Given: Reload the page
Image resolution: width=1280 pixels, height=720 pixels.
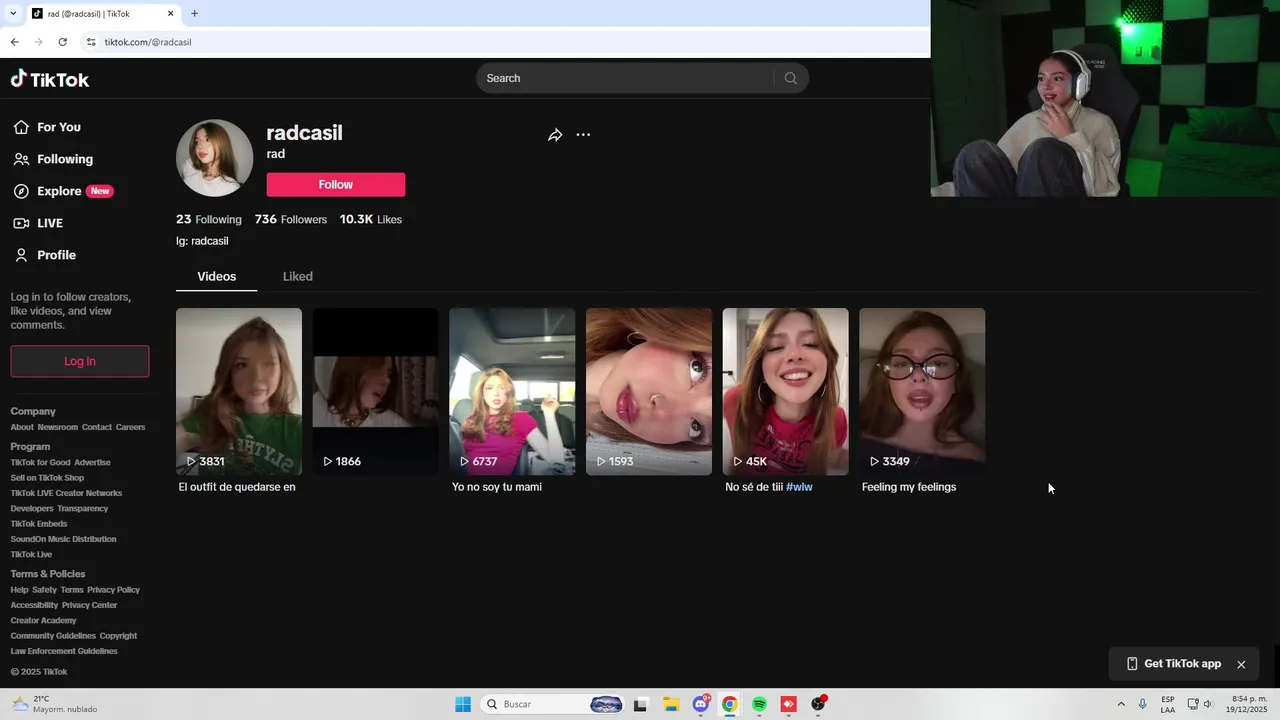Looking at the screenshot, I should [62, 42].
